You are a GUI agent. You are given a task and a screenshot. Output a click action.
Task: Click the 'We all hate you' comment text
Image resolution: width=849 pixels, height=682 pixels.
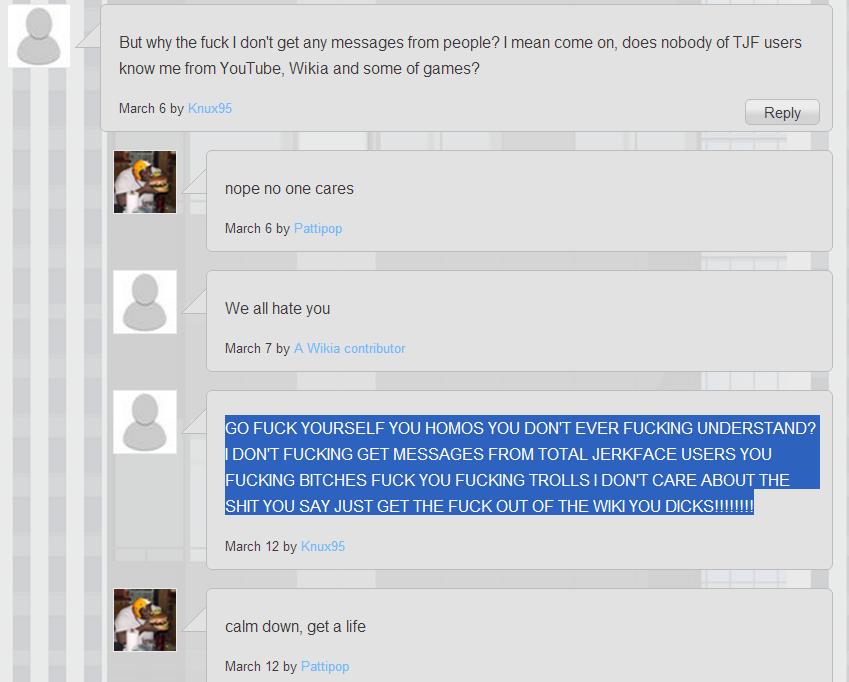(277, 309)
